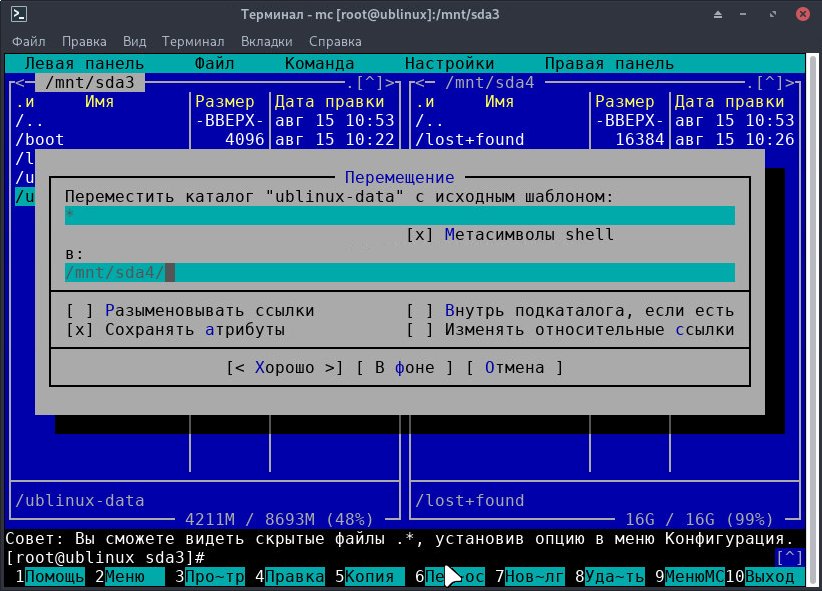Click Выход to quit Midnight Commander
The image size is (822, 591).
coord(773,576)
